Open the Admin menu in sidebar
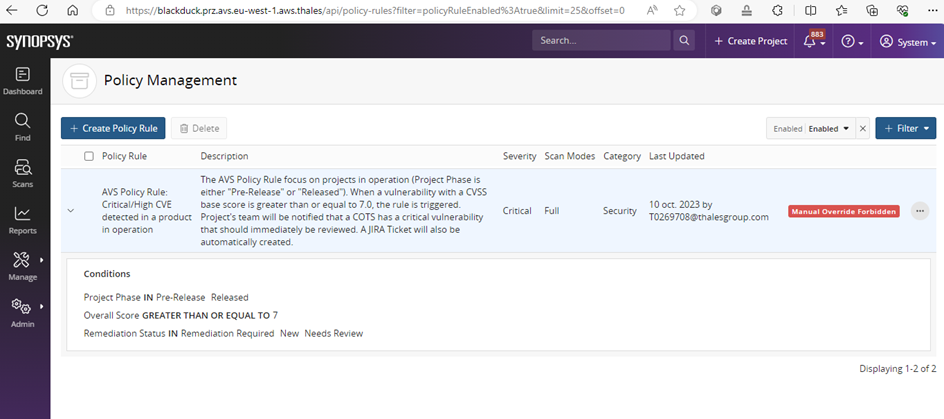This screenshot has height=419, width=944. (x=23, y=314)
